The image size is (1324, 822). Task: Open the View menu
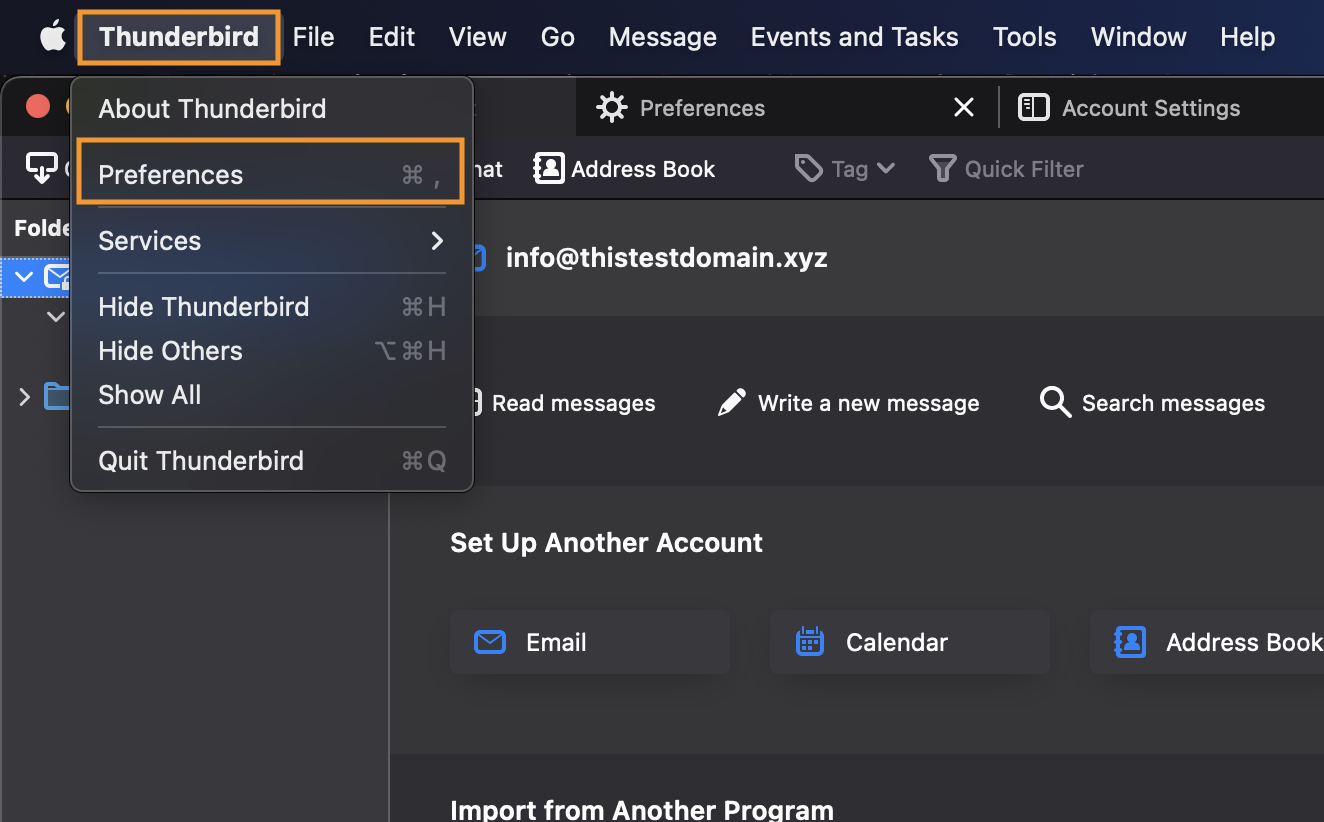(477, 38)
